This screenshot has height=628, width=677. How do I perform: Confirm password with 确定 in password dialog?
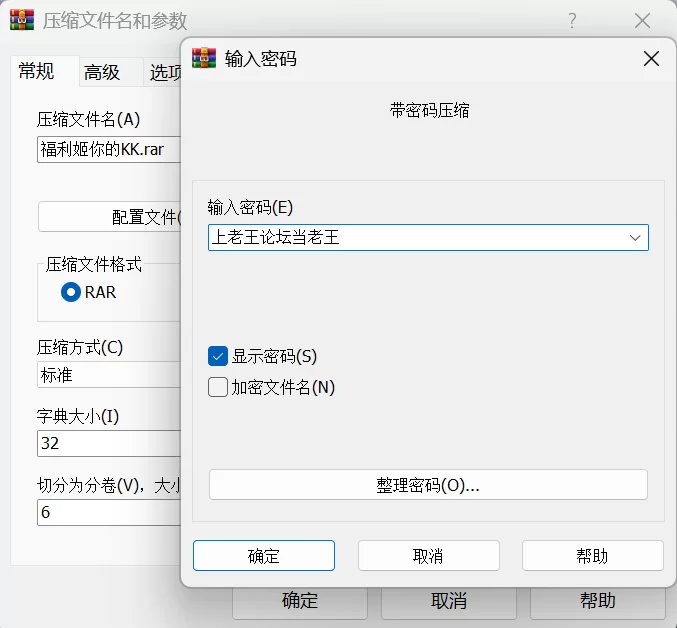[264, 556]
